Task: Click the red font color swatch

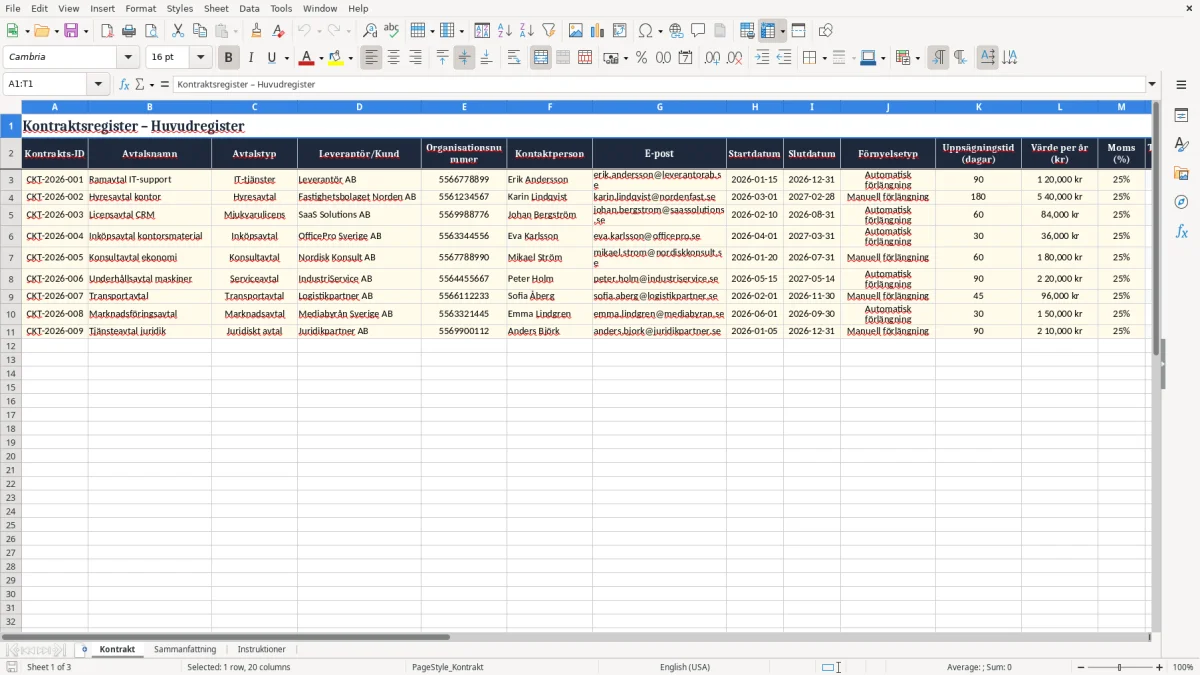Action: point(306,58)
